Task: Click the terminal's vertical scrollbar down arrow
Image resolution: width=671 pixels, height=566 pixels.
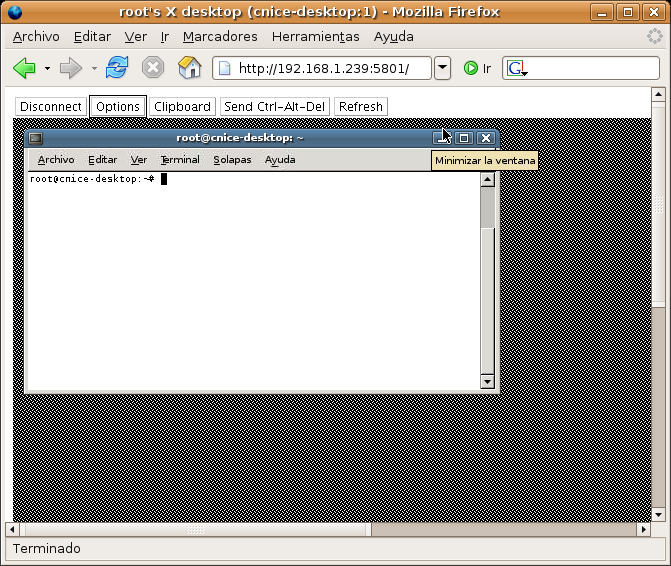Action: coord(487,381)
